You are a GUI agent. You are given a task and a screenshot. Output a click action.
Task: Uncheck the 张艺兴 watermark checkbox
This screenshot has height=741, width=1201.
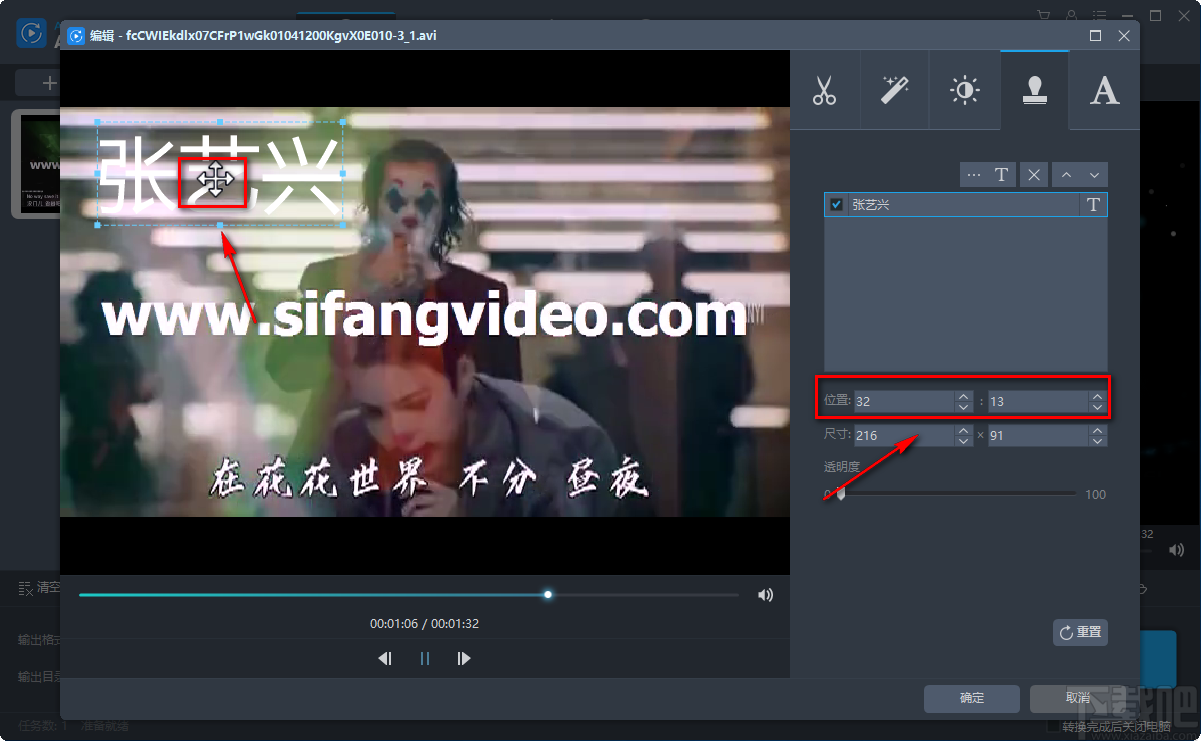pyautogui.click(x=836, y=204)
